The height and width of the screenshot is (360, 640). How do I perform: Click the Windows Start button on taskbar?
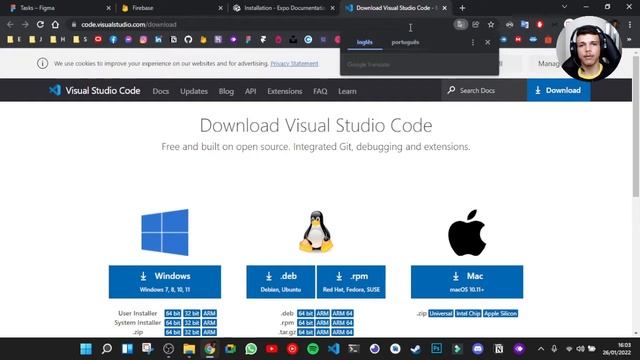coord(86,349)
